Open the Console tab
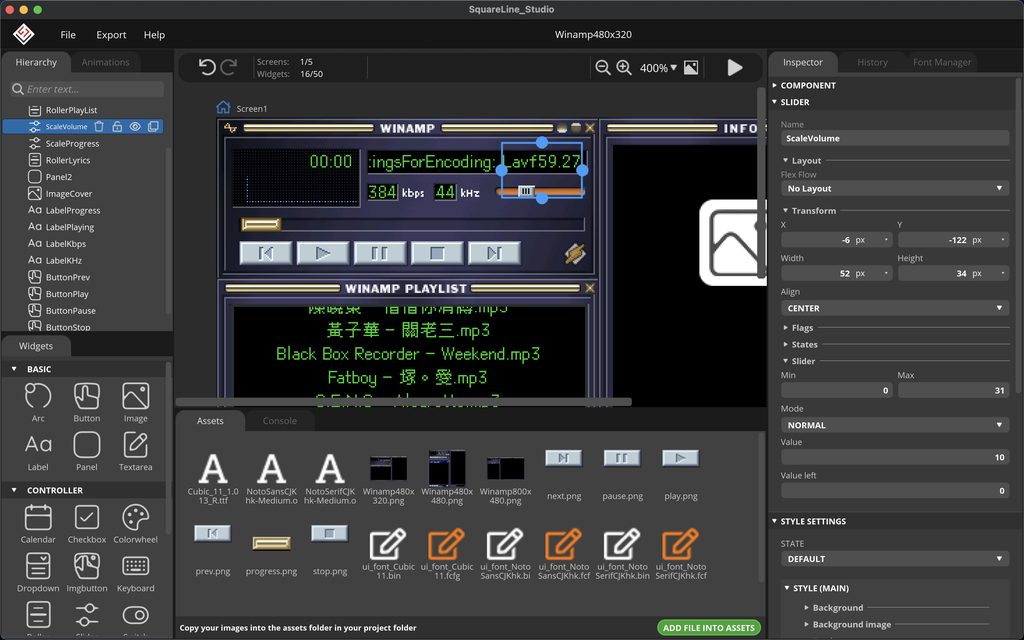 point(279,421)
